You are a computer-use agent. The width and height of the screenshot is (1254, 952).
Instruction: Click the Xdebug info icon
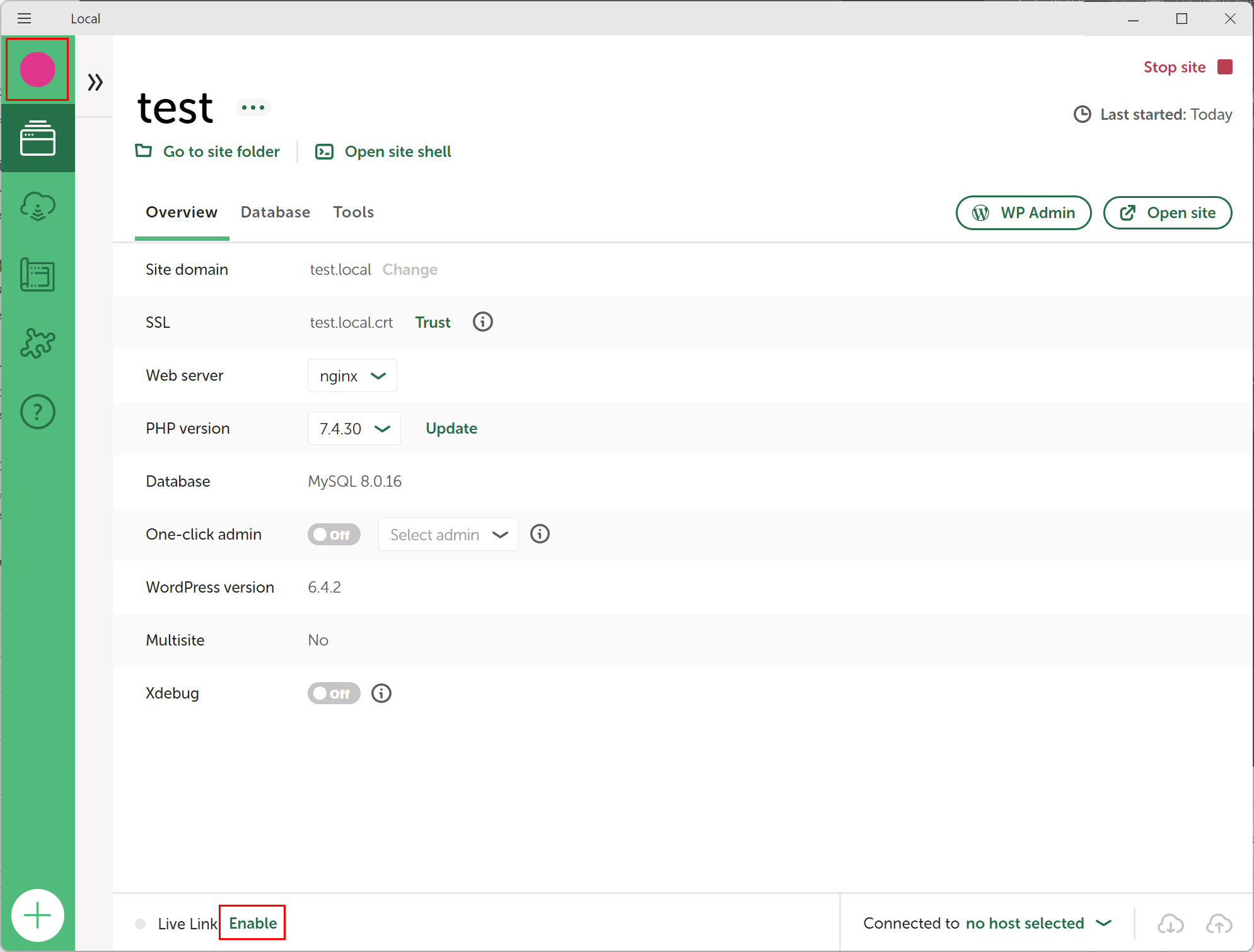[x=381, y=693]
